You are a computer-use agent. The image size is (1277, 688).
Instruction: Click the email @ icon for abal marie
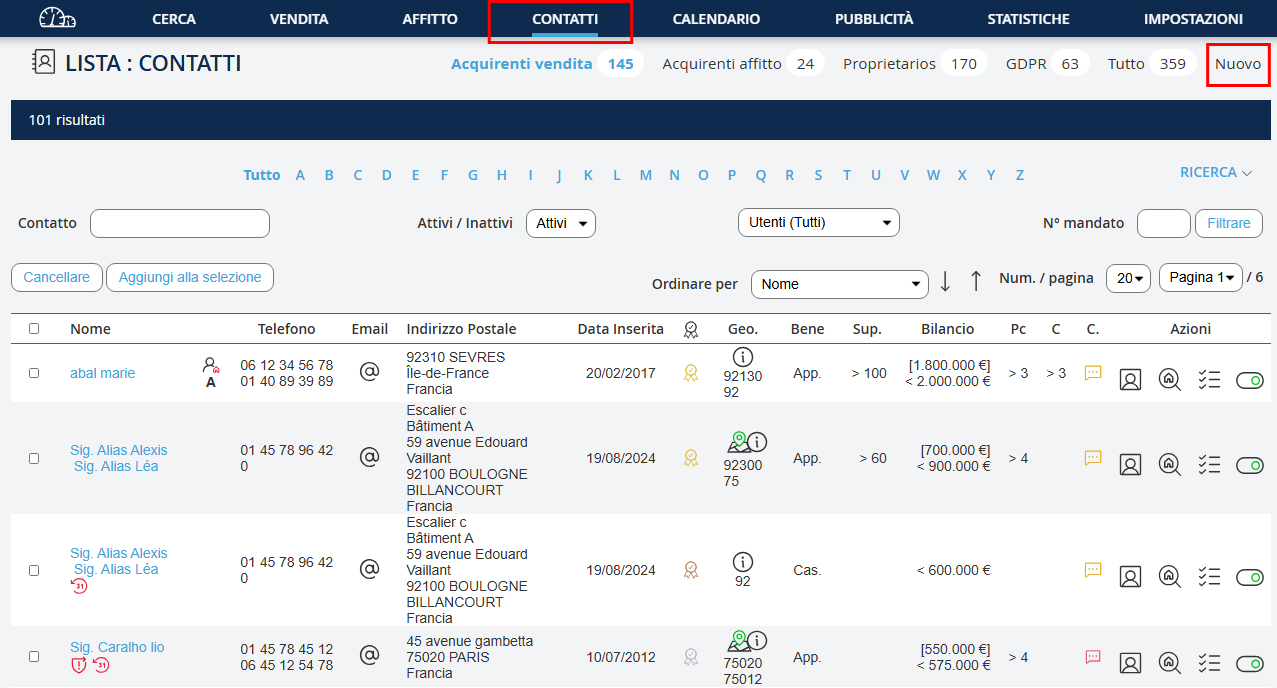coord(369,372)
